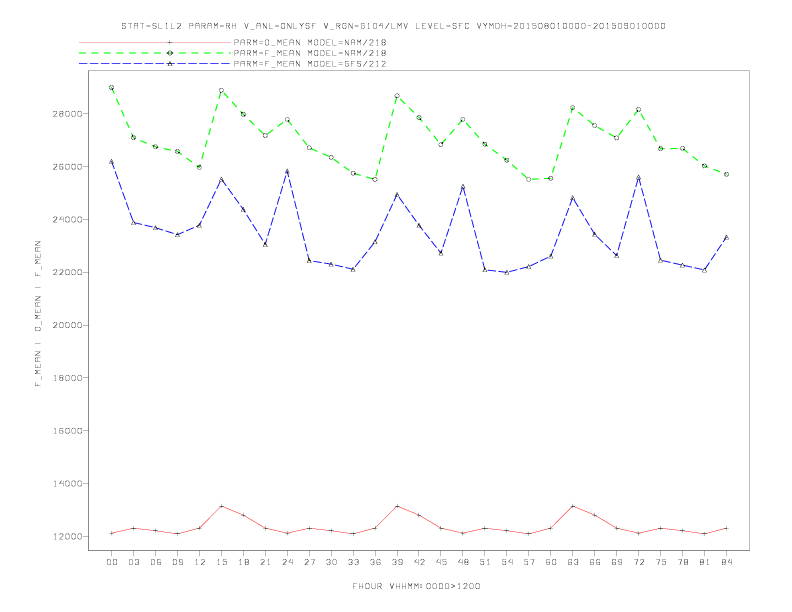The width and height of the screenshot is (792, 612).
Task: Click red O_MEAN plus marker at hour 00
Action: tap(112, 533)
